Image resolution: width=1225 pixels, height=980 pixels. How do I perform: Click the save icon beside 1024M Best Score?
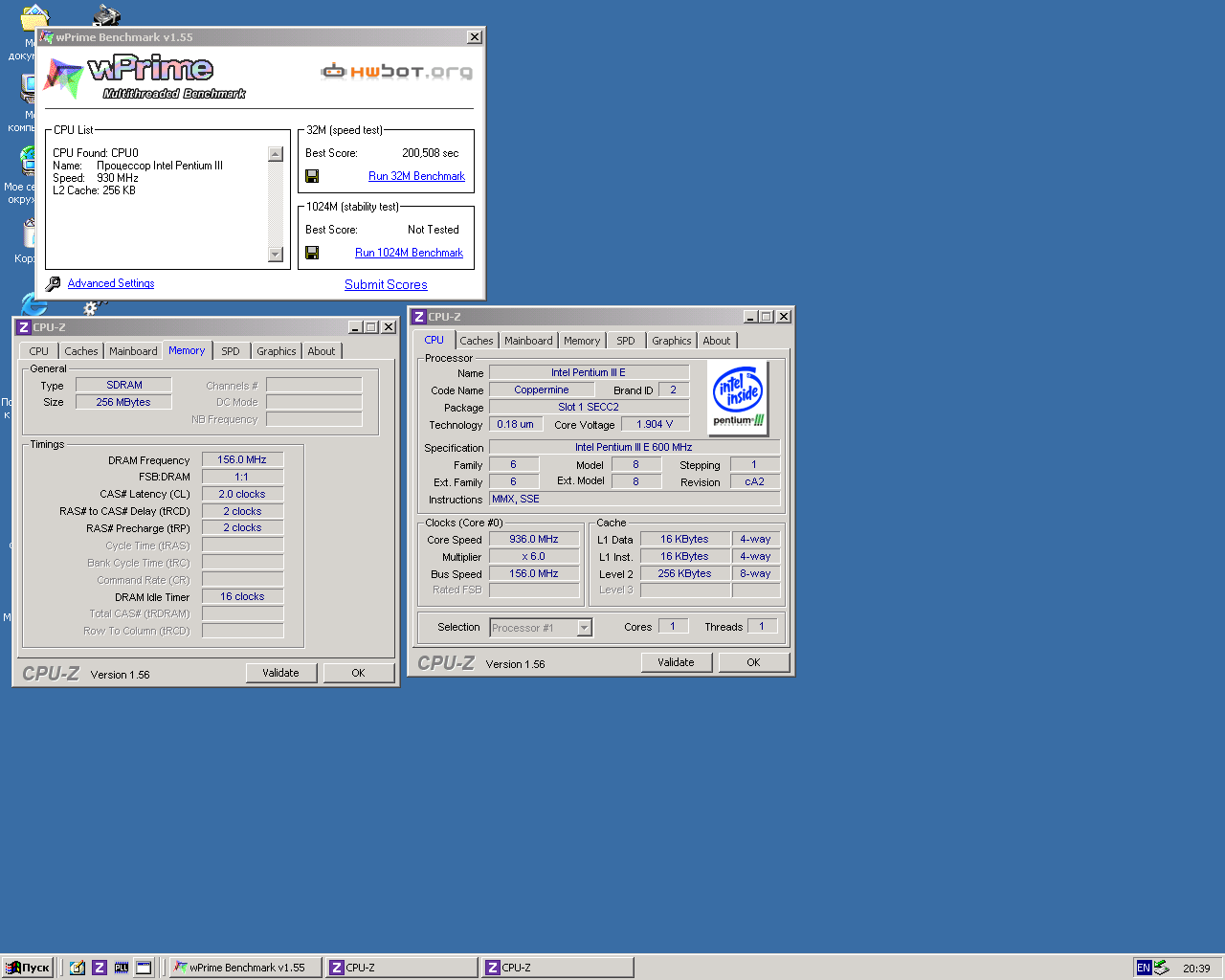(x=312, y=253)
